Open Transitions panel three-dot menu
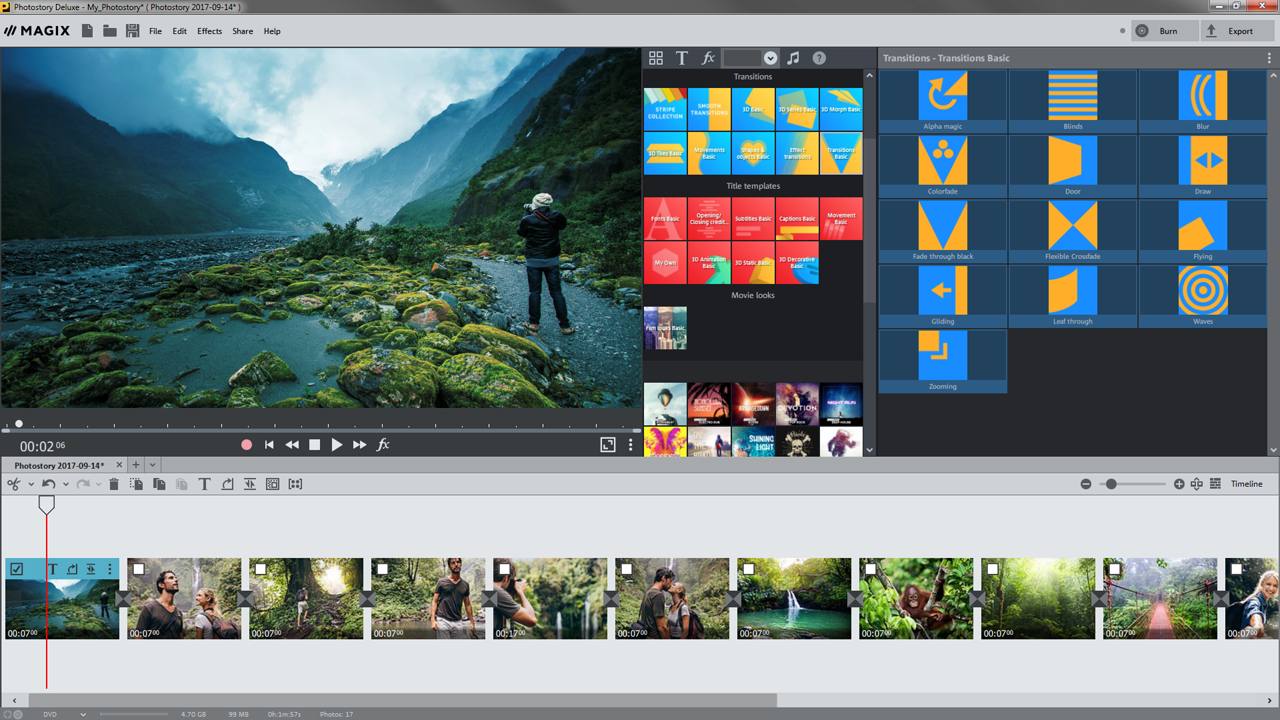The image size is (1280, 720). tap(1270, 58)
